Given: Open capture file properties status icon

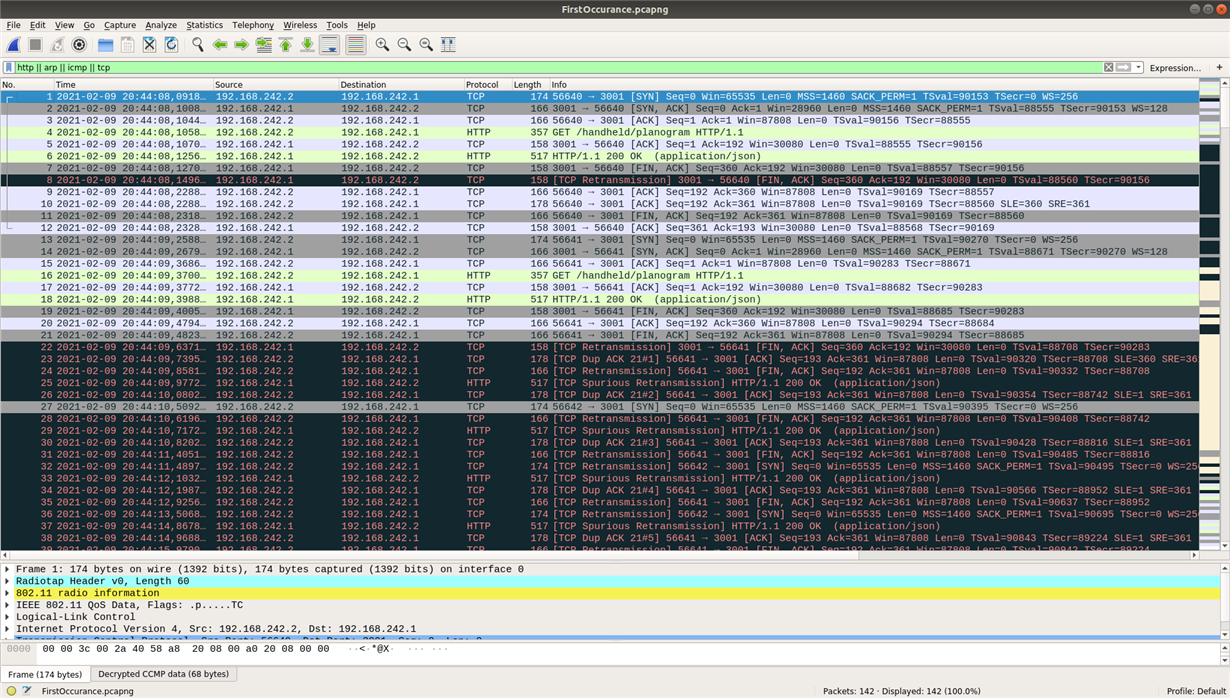Looking at the screenshot, I should [27, 691].
